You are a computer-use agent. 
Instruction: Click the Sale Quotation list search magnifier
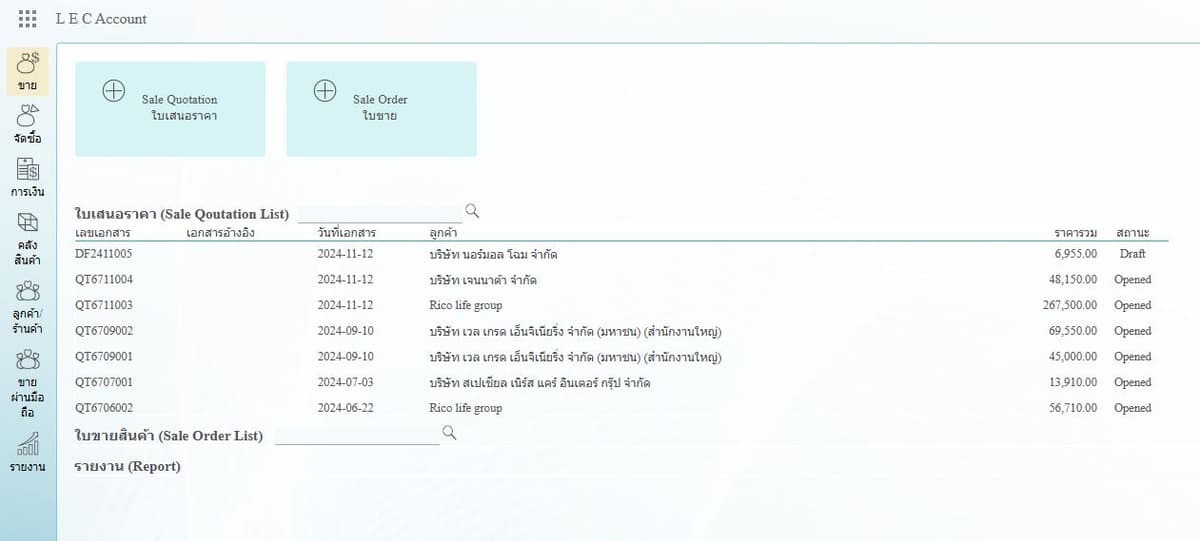pyautogui.click(x=473, y=211)
